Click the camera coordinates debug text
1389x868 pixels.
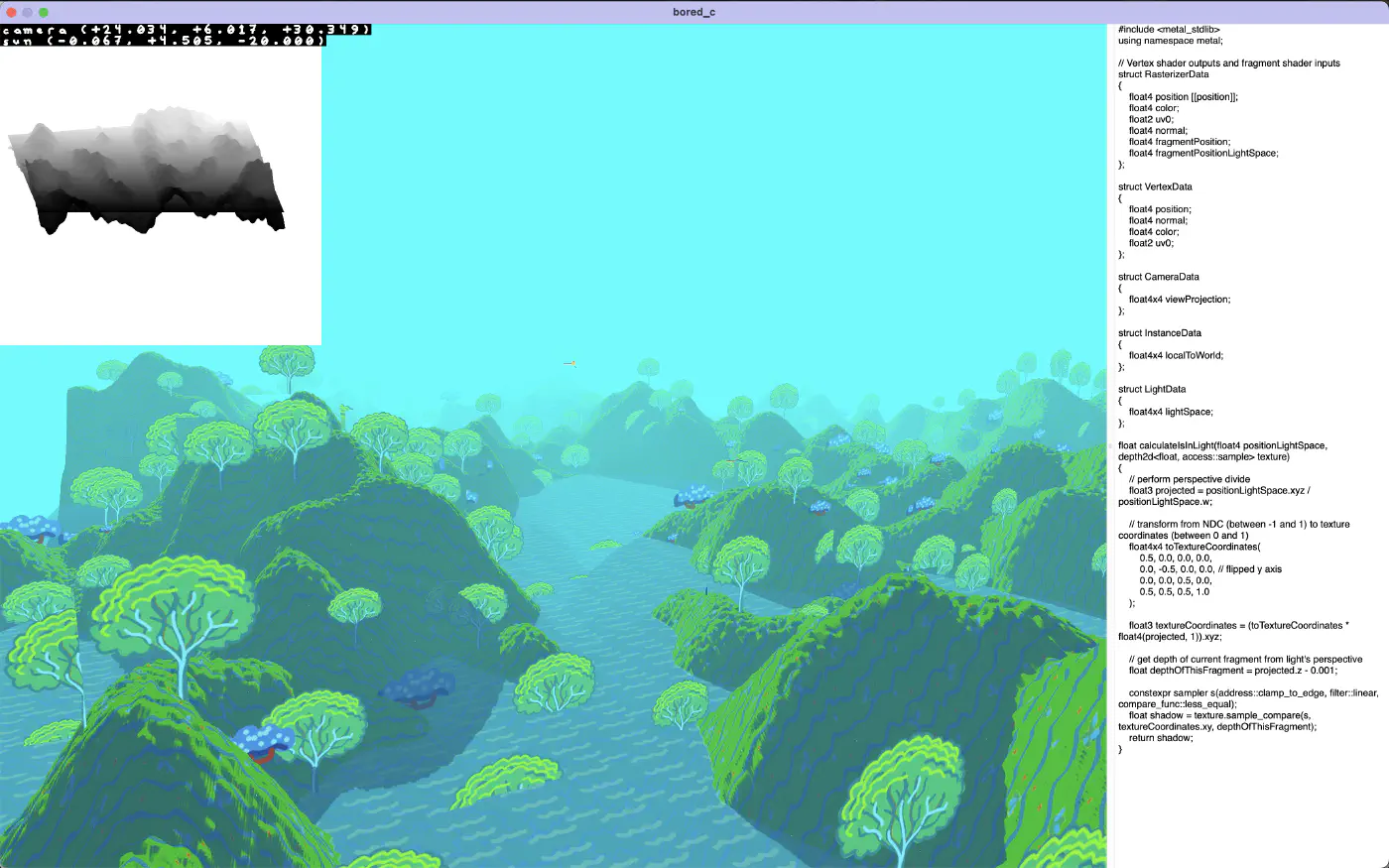(186, 30)
